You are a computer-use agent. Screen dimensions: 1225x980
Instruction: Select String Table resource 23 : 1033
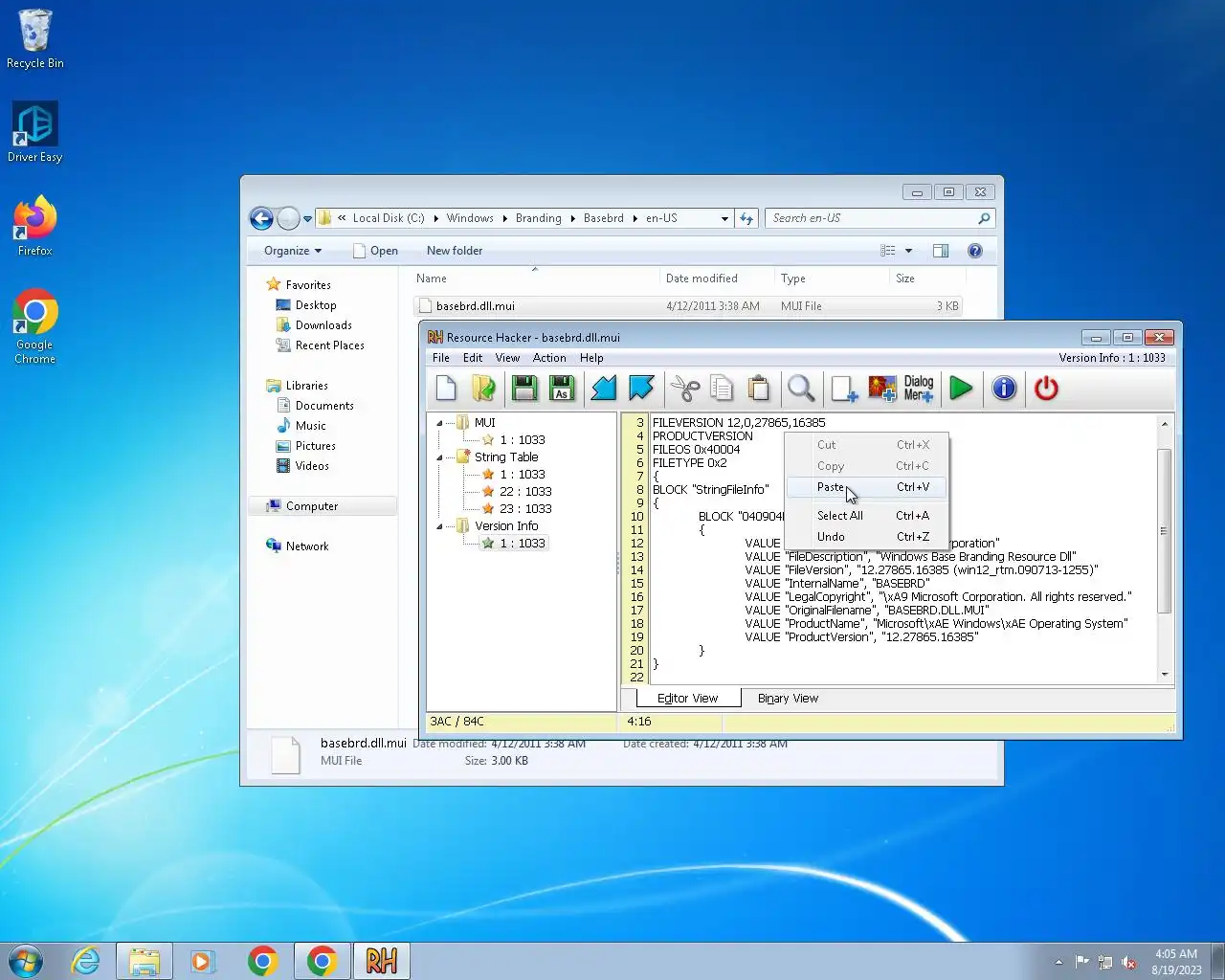click(525, 509)
